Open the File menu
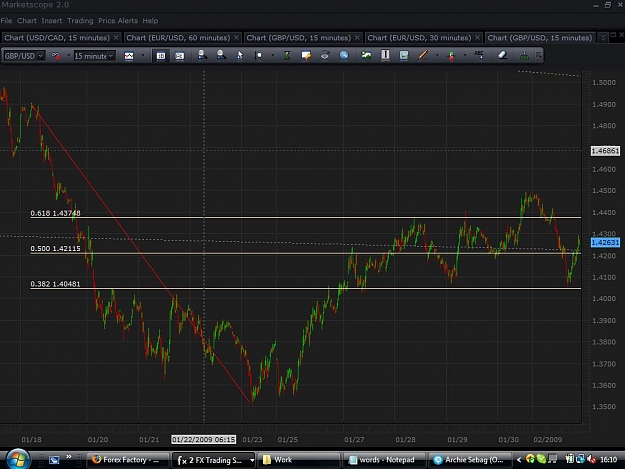This screenshot has width=625, height=469. [x=6, y=21]
